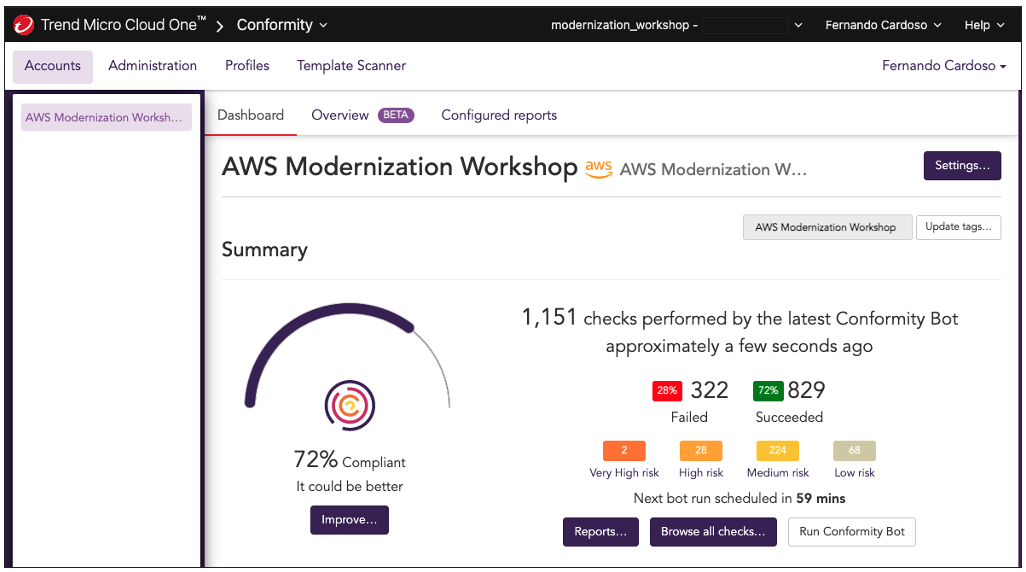Click the Trend Micro red logo icon
1026x572 pixels.
tap(24, 25)
